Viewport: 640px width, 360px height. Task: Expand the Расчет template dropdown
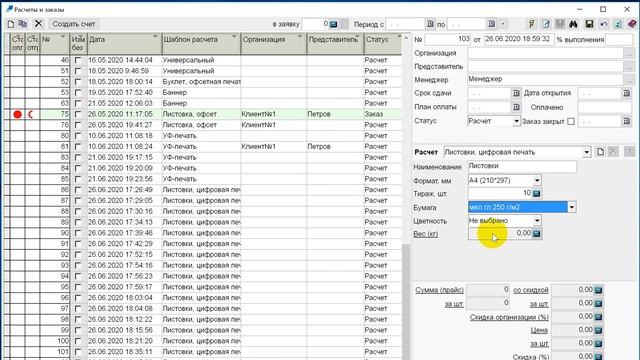[587, 152]
